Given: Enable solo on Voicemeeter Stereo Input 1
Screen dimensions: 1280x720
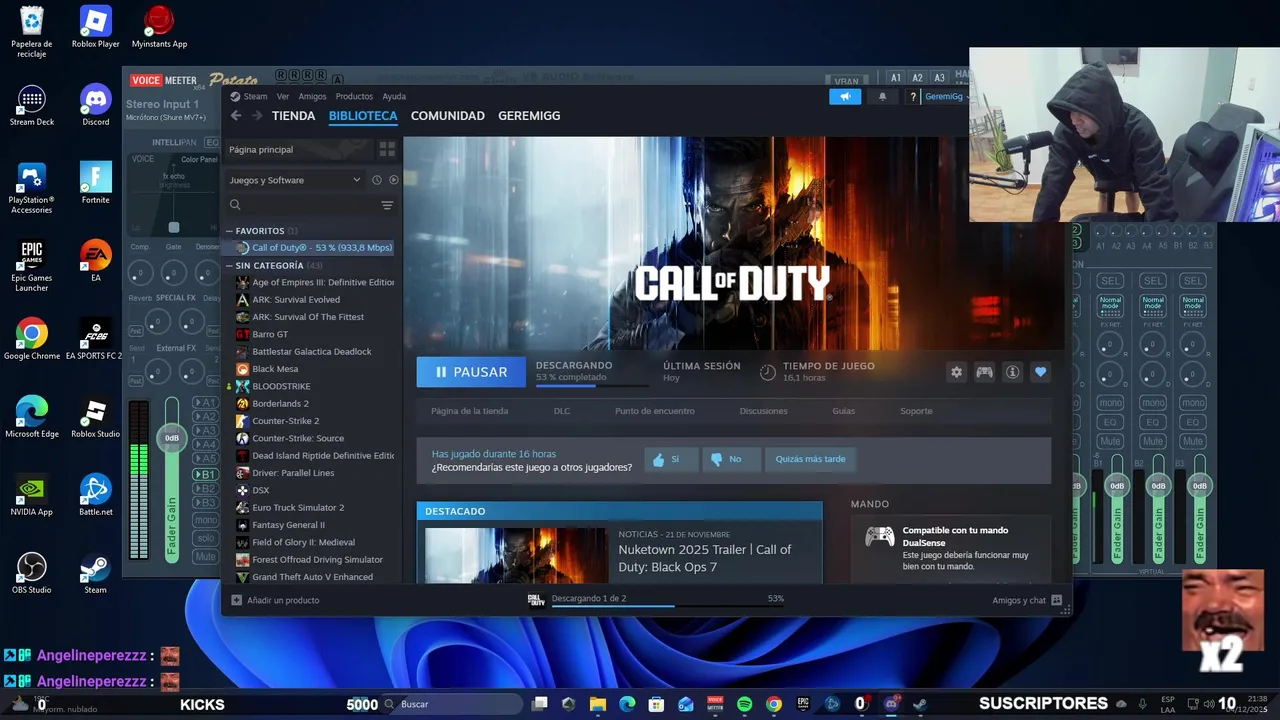Looking at the screenshot, I should [x=205, y=538].
